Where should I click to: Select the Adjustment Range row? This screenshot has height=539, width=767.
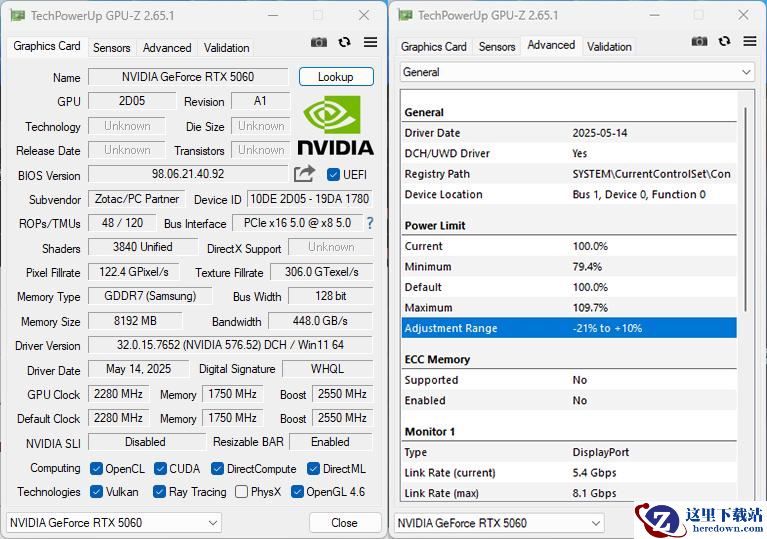coord(569,328)
